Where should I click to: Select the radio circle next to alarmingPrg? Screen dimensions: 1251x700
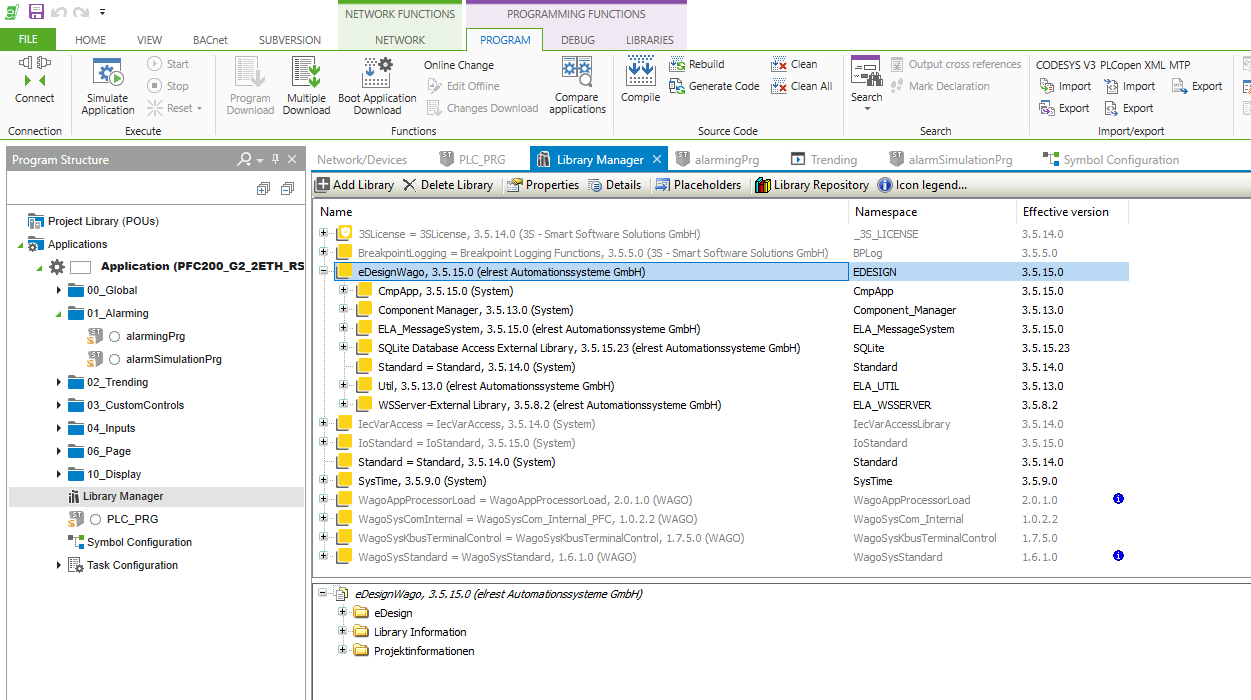[x=114, y=337]
